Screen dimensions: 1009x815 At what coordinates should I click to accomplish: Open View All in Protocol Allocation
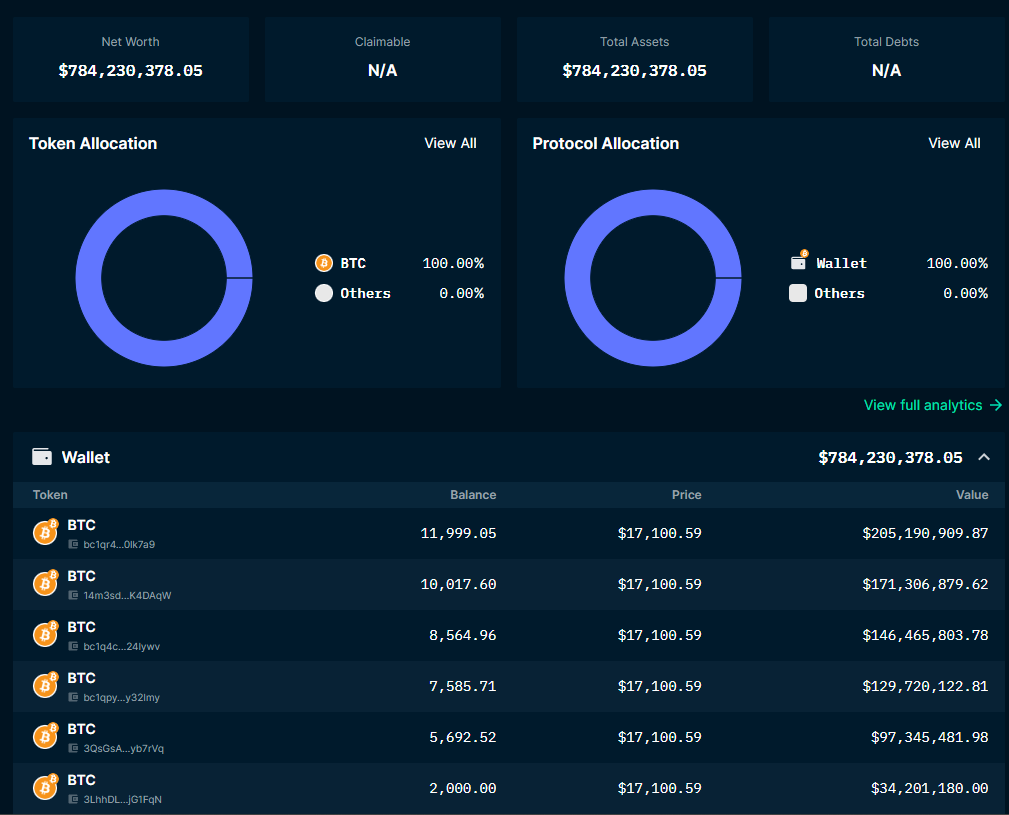(954, 143)
